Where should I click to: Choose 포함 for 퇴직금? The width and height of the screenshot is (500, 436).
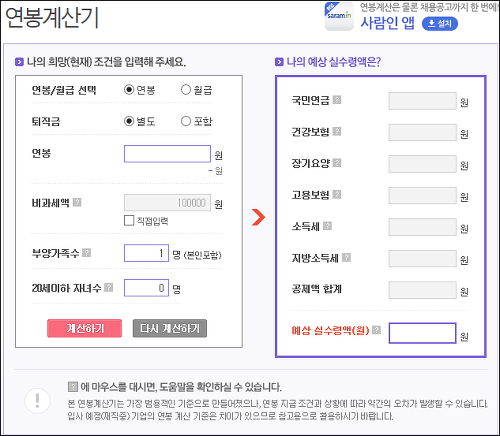(186, 121)
